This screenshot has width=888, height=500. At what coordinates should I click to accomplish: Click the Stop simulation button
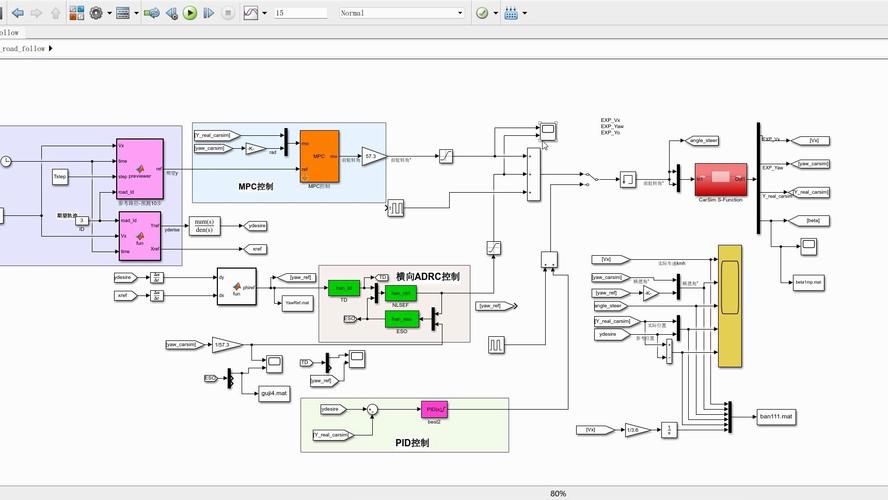(226, 13)
